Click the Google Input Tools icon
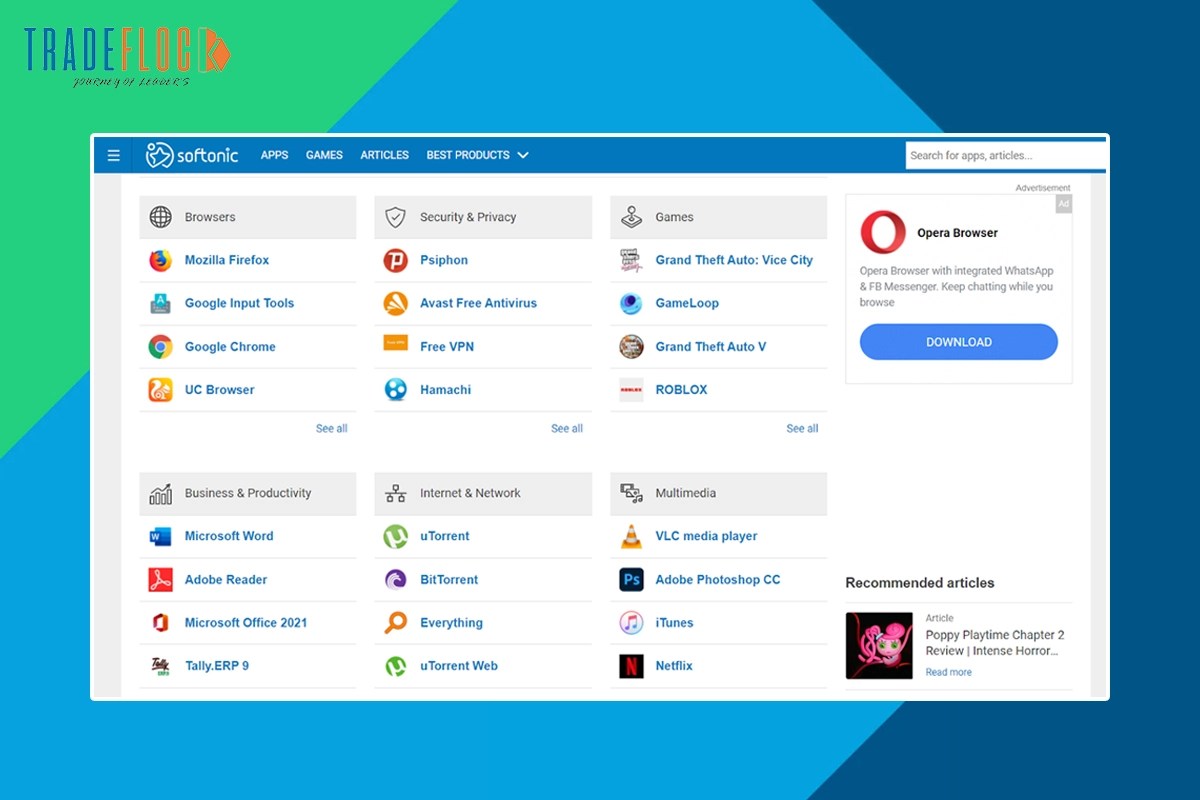The height and width of the screenshot is (800, 1200). (160, 303)
